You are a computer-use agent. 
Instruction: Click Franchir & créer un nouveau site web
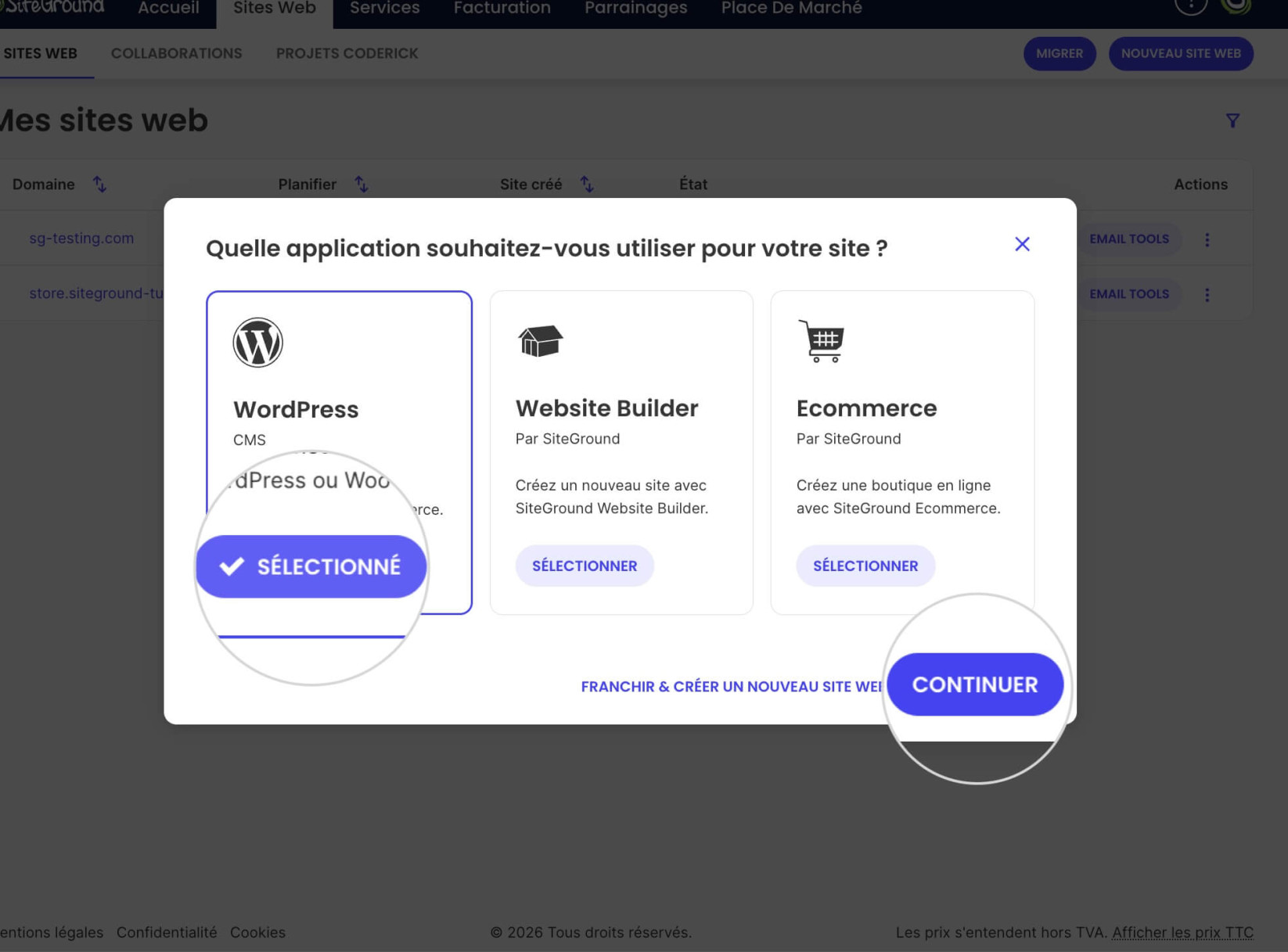click(x=732, y=686)
